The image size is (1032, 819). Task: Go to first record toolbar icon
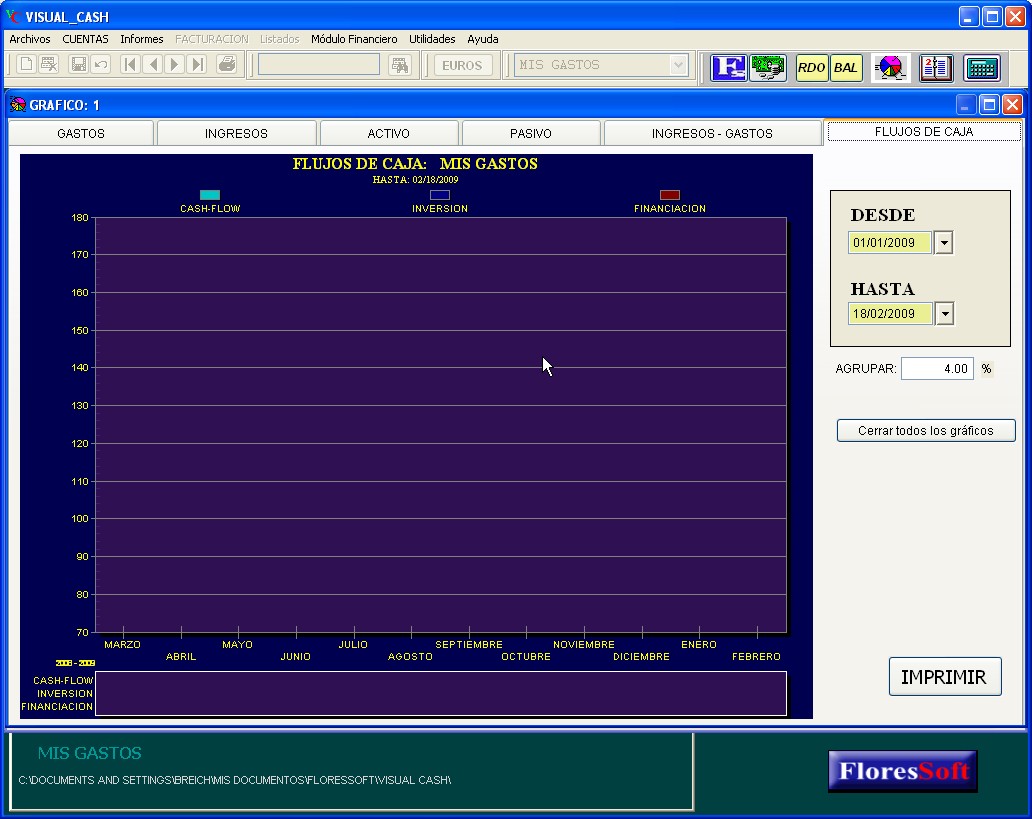pyautogui.click(x=130, y=65)
